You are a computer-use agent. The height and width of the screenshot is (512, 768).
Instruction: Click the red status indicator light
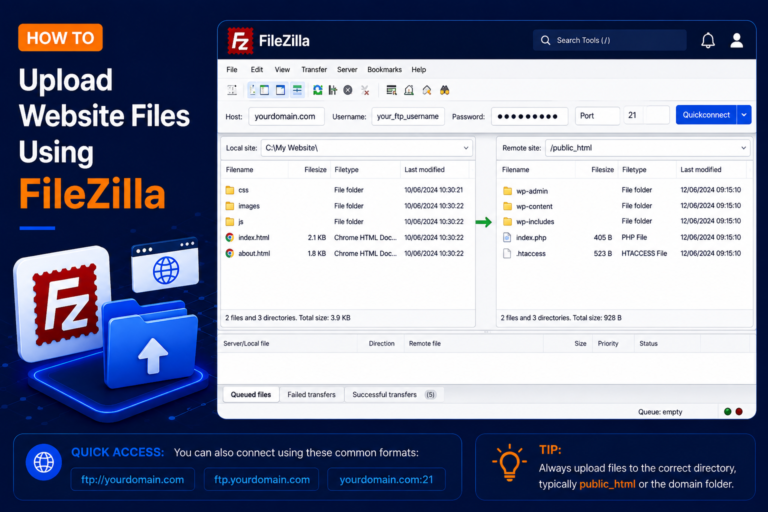pyautogui.click(x=739, y=412)
